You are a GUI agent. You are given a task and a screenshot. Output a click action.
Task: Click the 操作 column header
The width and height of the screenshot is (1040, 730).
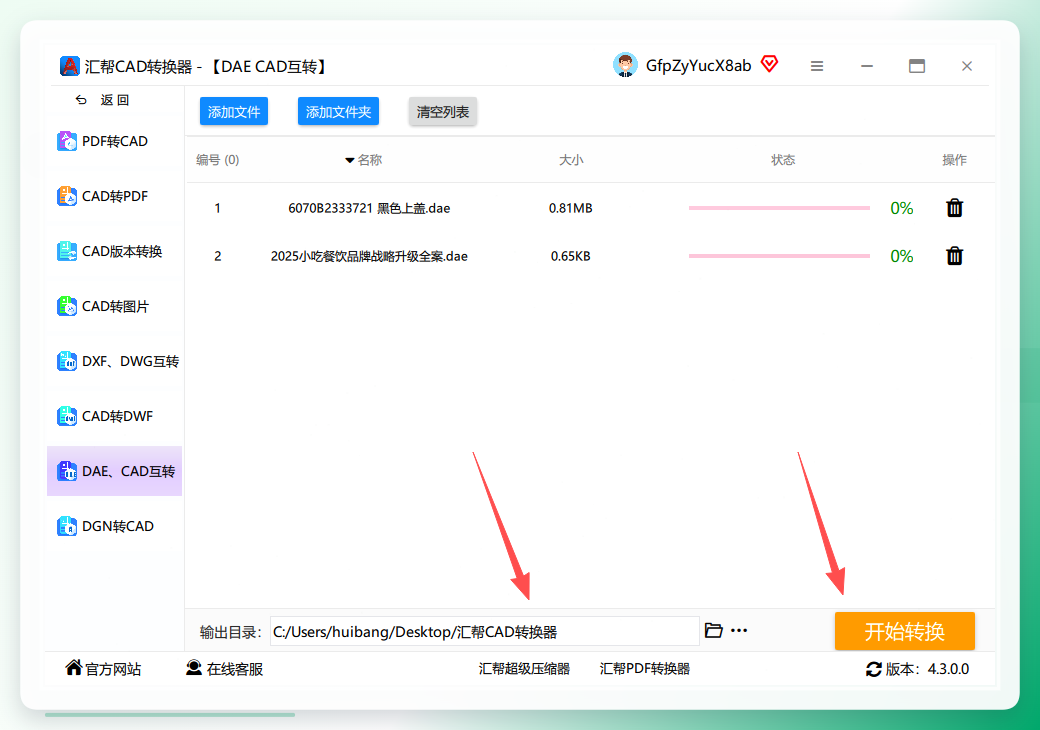point(954,160)
